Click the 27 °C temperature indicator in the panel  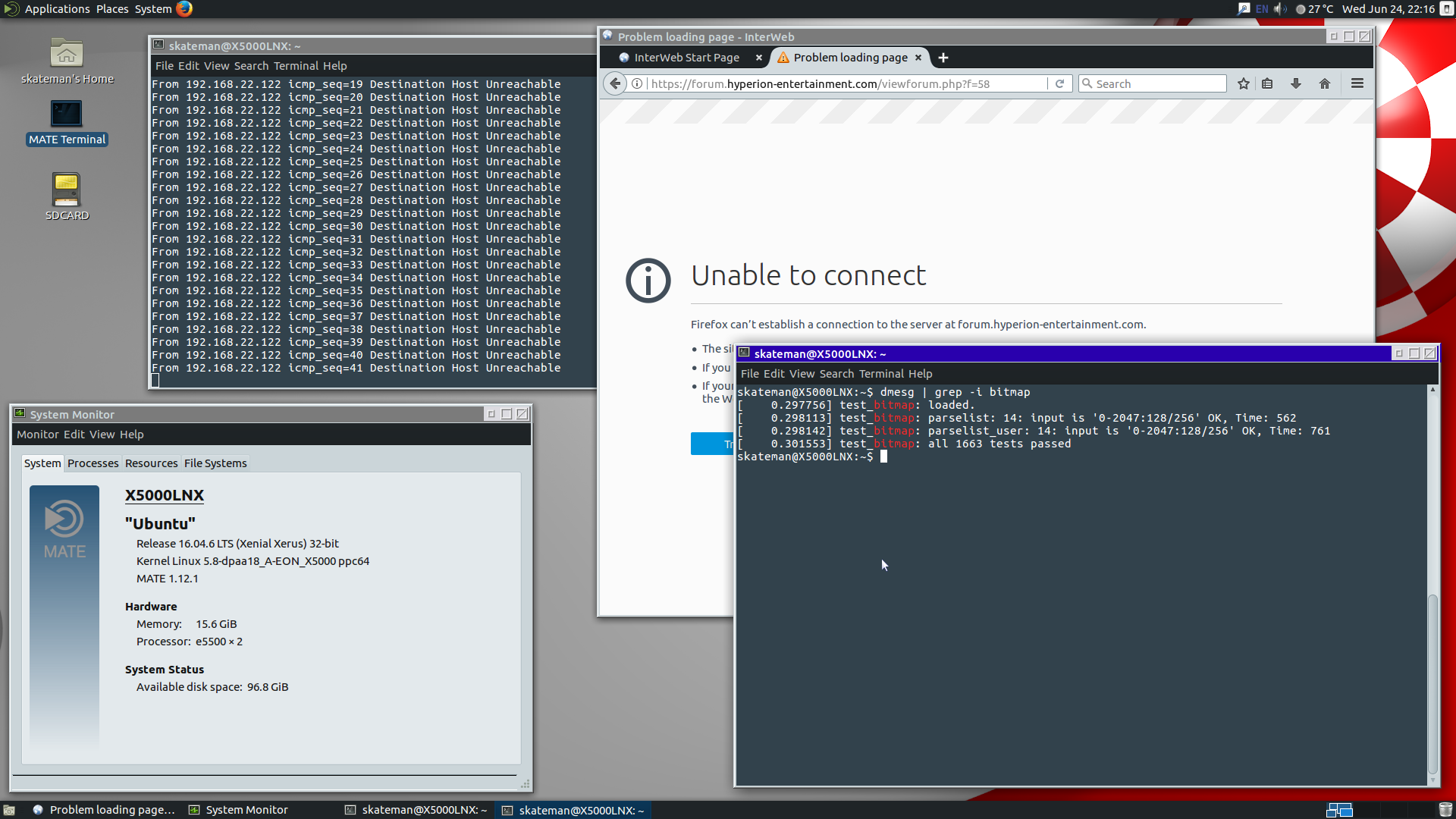click(1314, 8)
